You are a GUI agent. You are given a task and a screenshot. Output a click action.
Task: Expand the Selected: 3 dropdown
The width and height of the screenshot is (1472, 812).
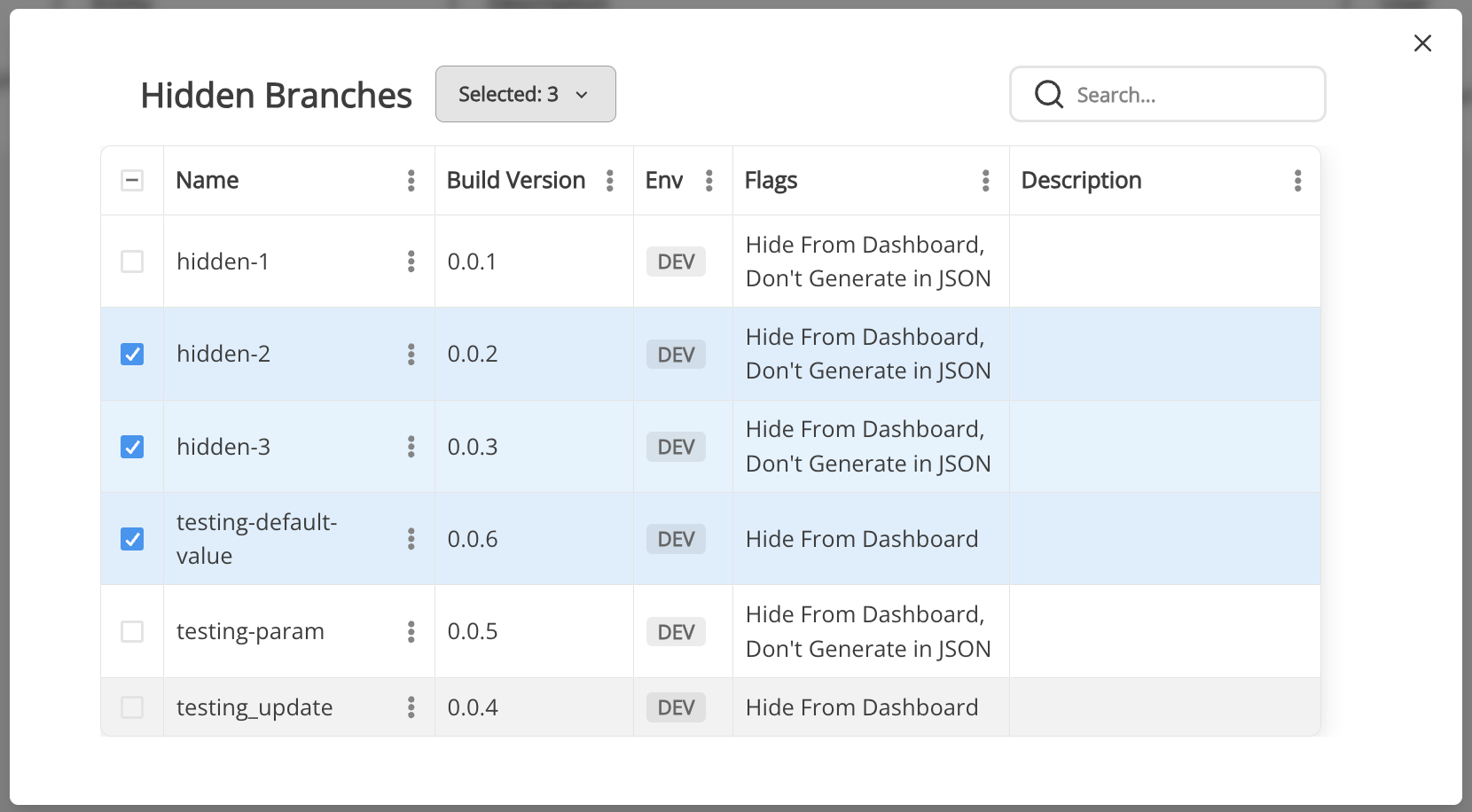(525, 94)
